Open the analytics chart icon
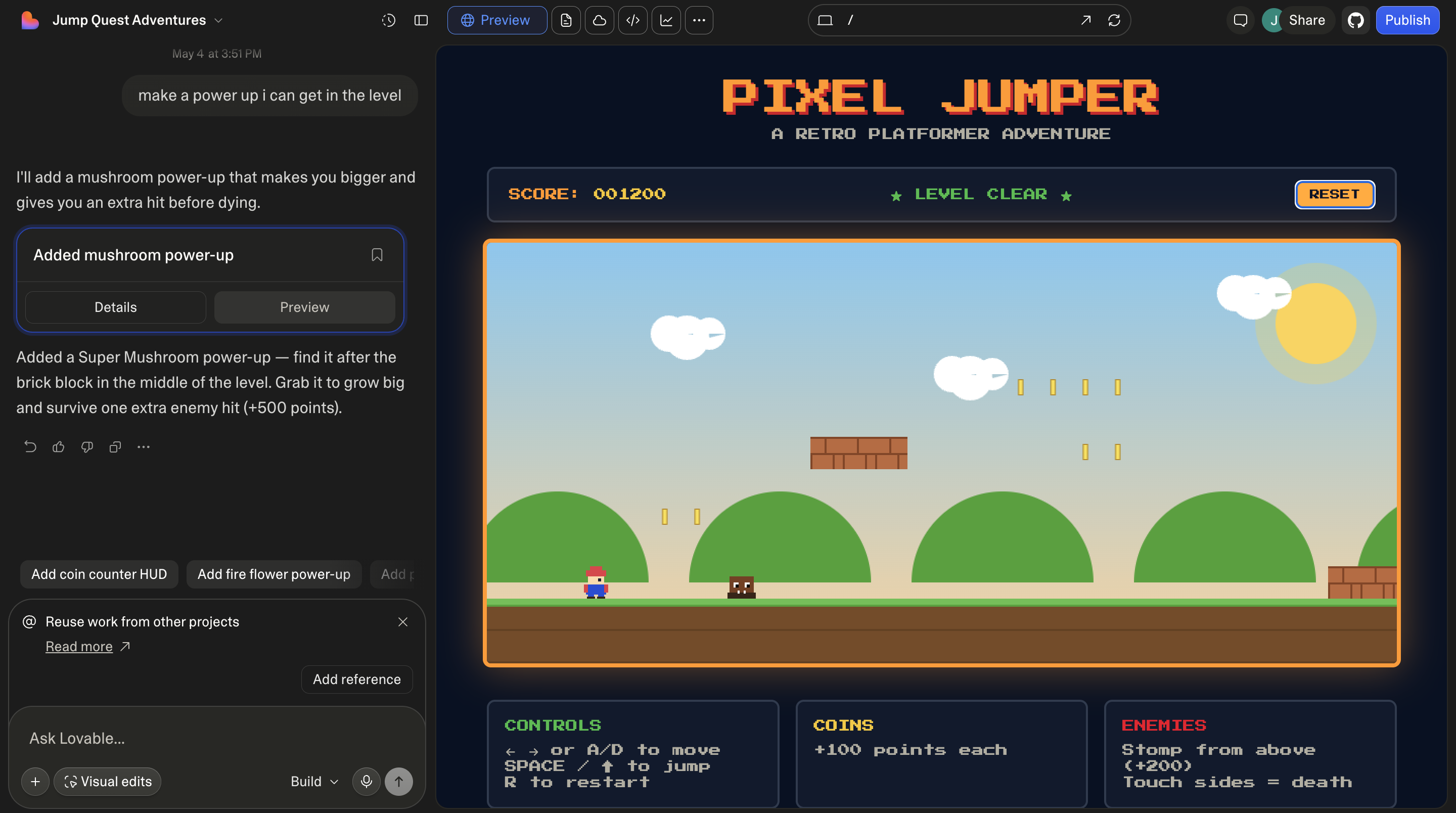This screenshot has width=1456, height=813. tap(666, 20)
